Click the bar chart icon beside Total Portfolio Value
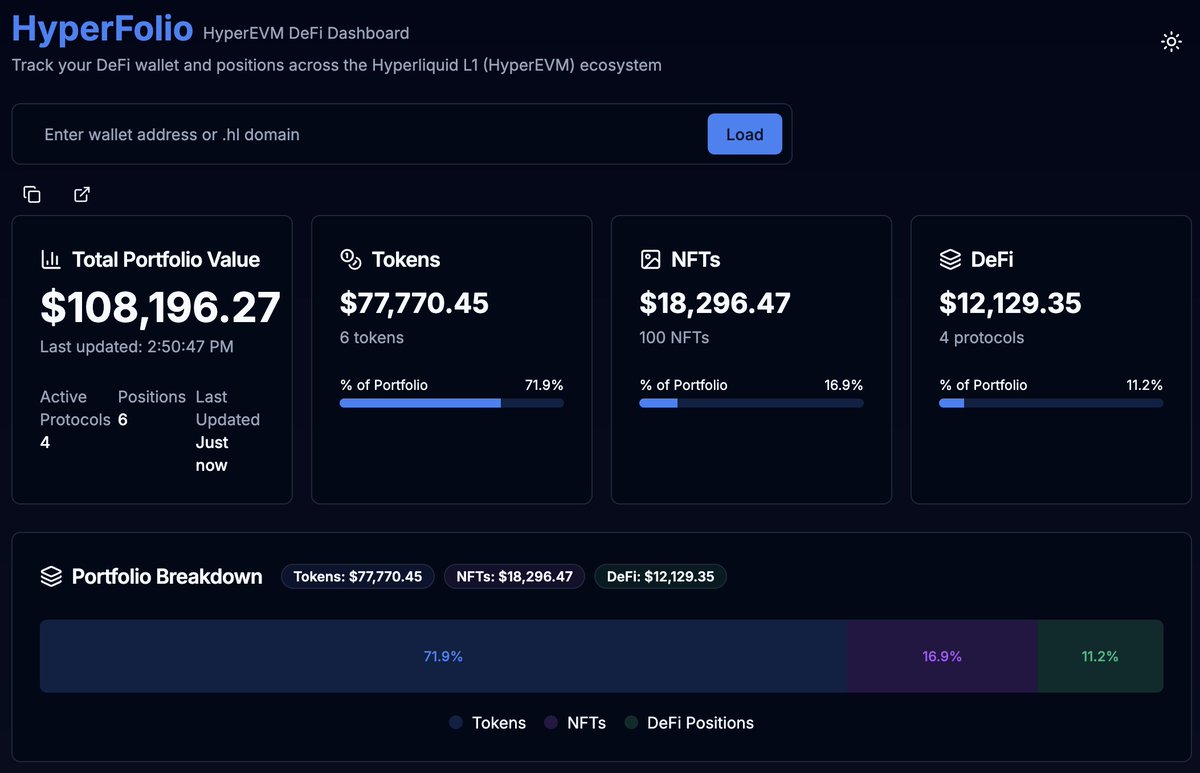The width and height of the screenshot is (1200, 773). tap(51, 259)
